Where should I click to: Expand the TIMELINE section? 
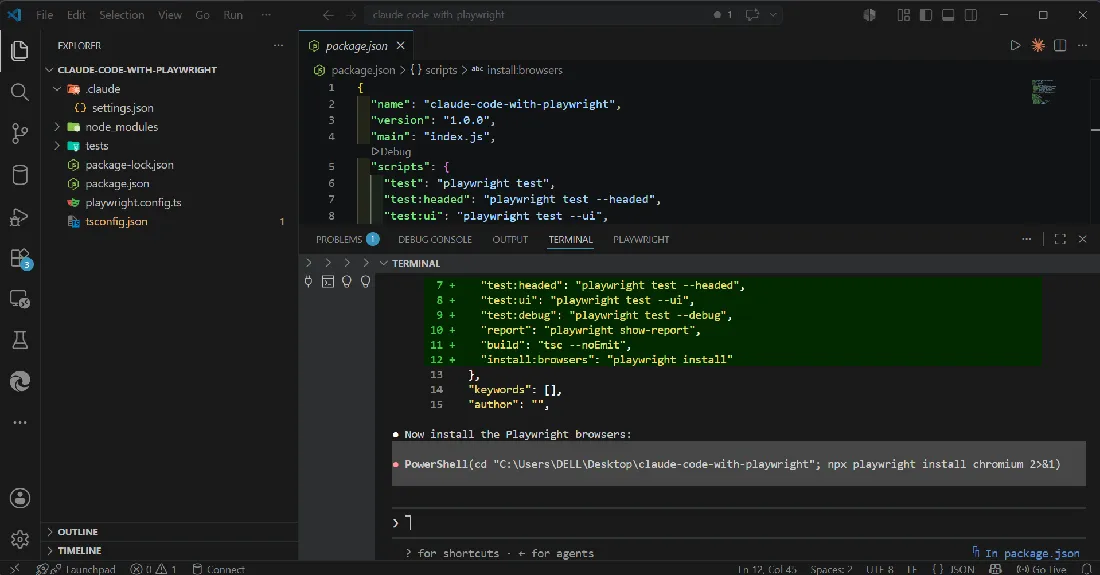(x=49, y=550)
